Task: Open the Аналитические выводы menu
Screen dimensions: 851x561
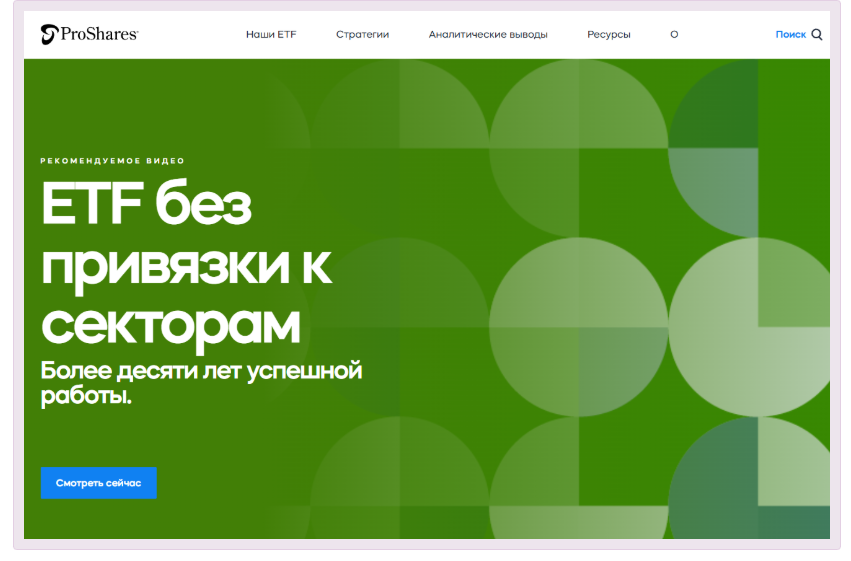Action: pyautogui.click(x=488, y=35)
